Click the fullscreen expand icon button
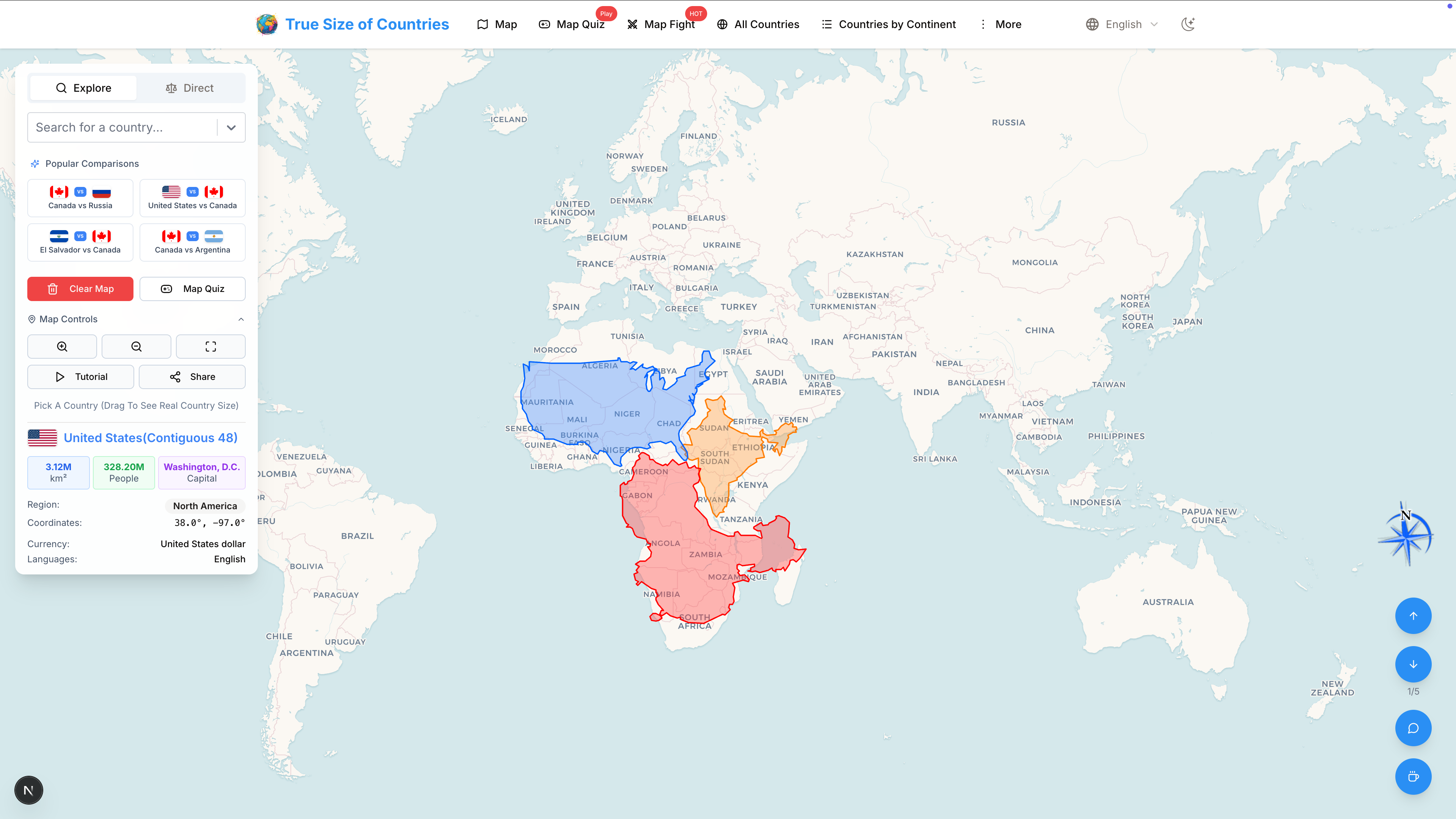The width and height of the screenshot is (1456, 819). pos(210,347)
